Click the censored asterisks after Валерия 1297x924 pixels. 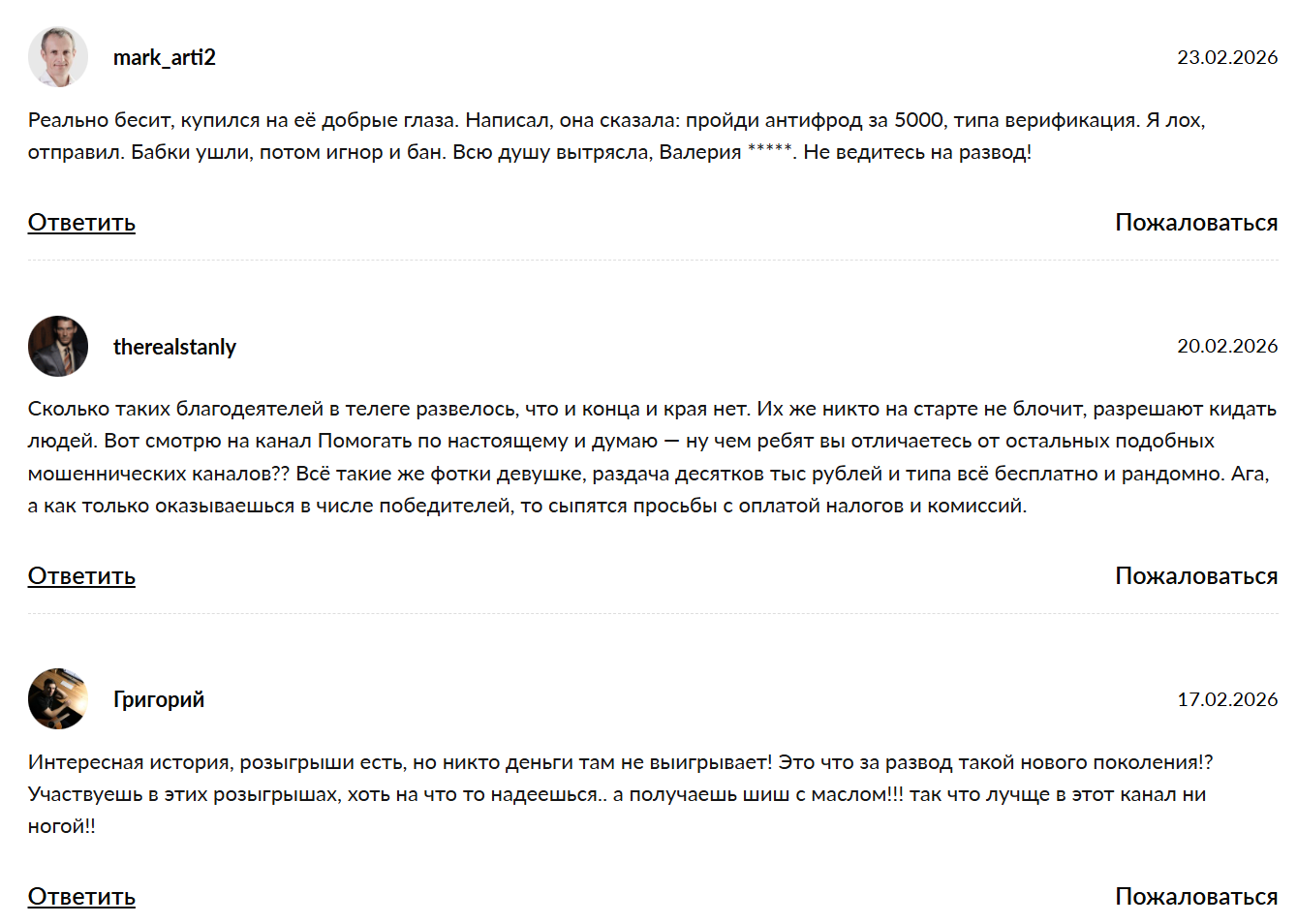coord(770,149)
